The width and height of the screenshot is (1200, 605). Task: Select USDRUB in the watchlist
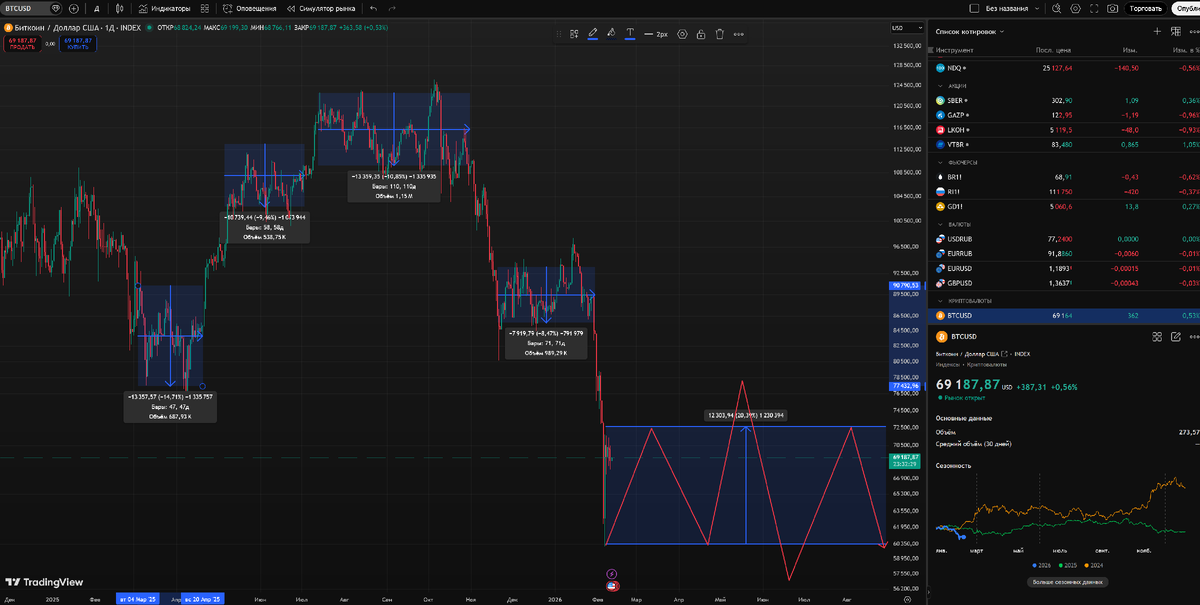point(1064,239)
